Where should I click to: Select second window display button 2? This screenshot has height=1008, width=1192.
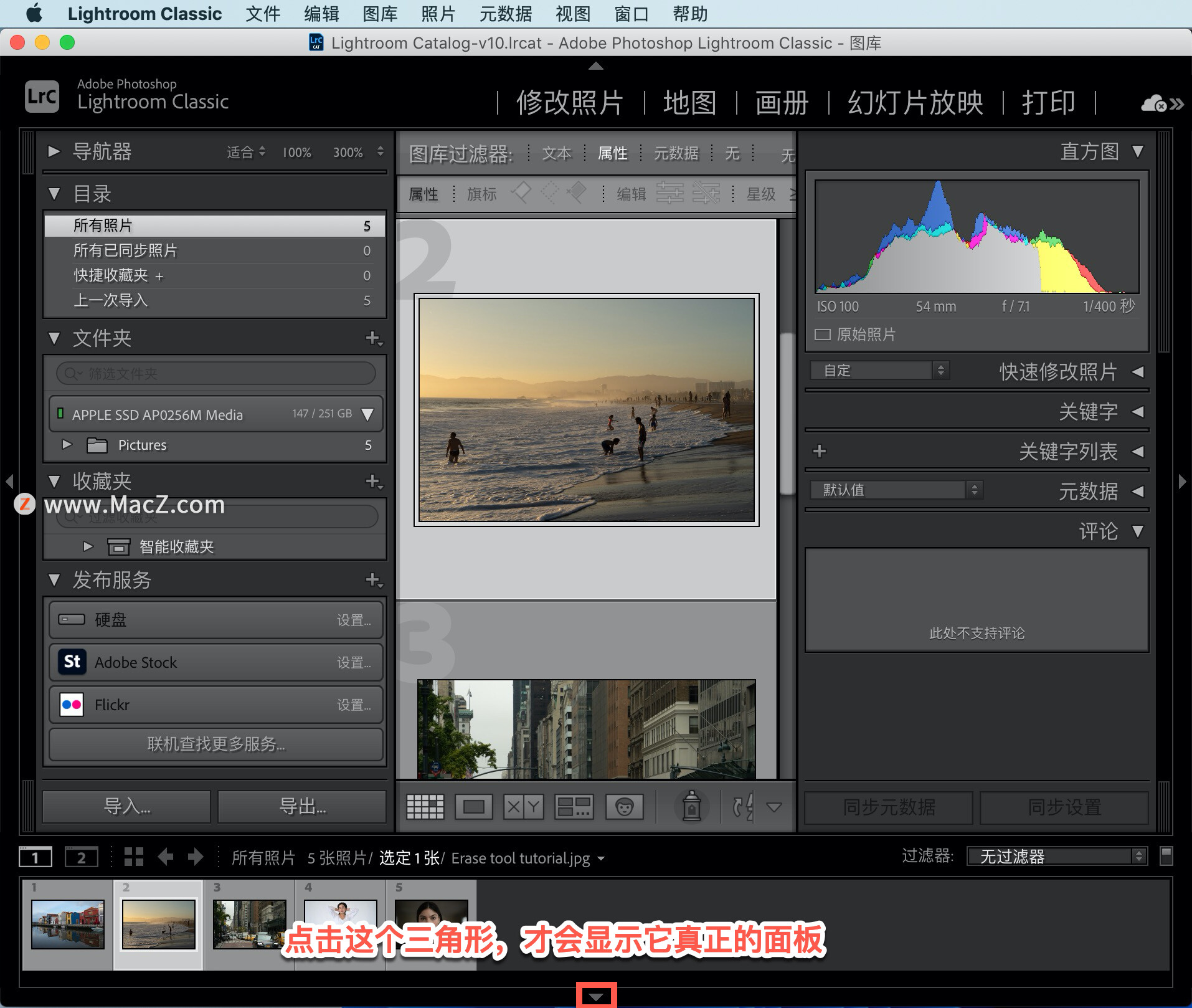[82, 857]
